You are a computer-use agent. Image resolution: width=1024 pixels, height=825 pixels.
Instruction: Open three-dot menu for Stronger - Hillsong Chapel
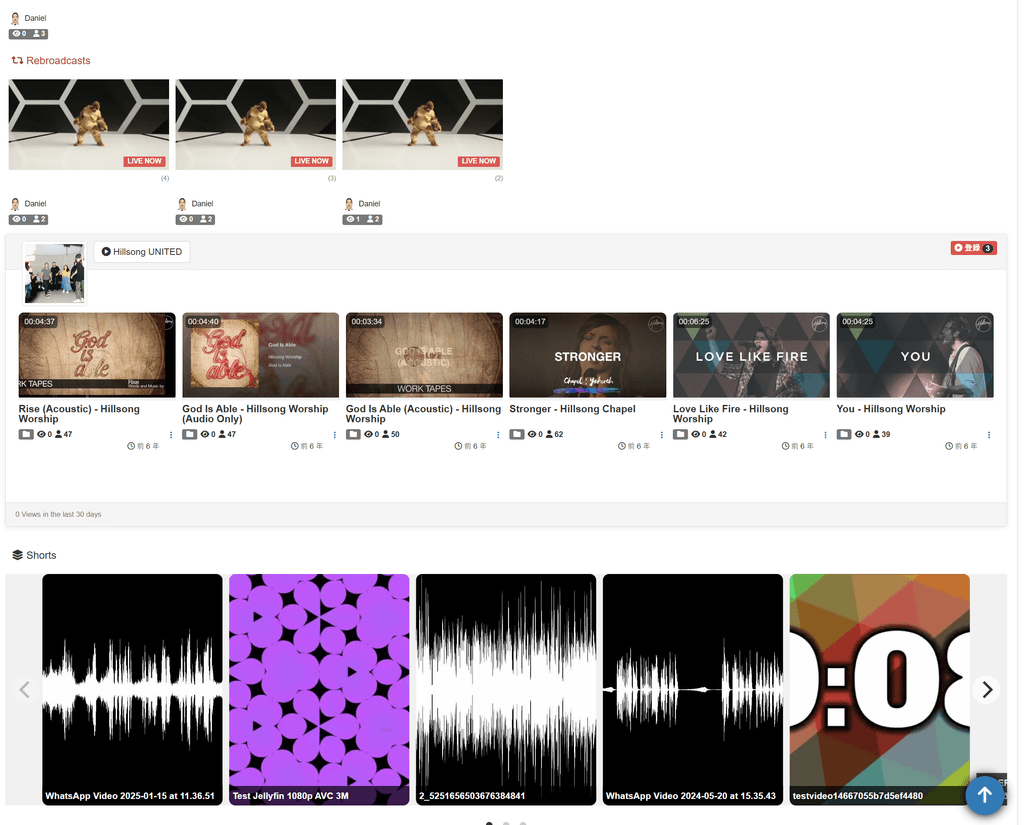pyautogui.click(x=662, y=435)
